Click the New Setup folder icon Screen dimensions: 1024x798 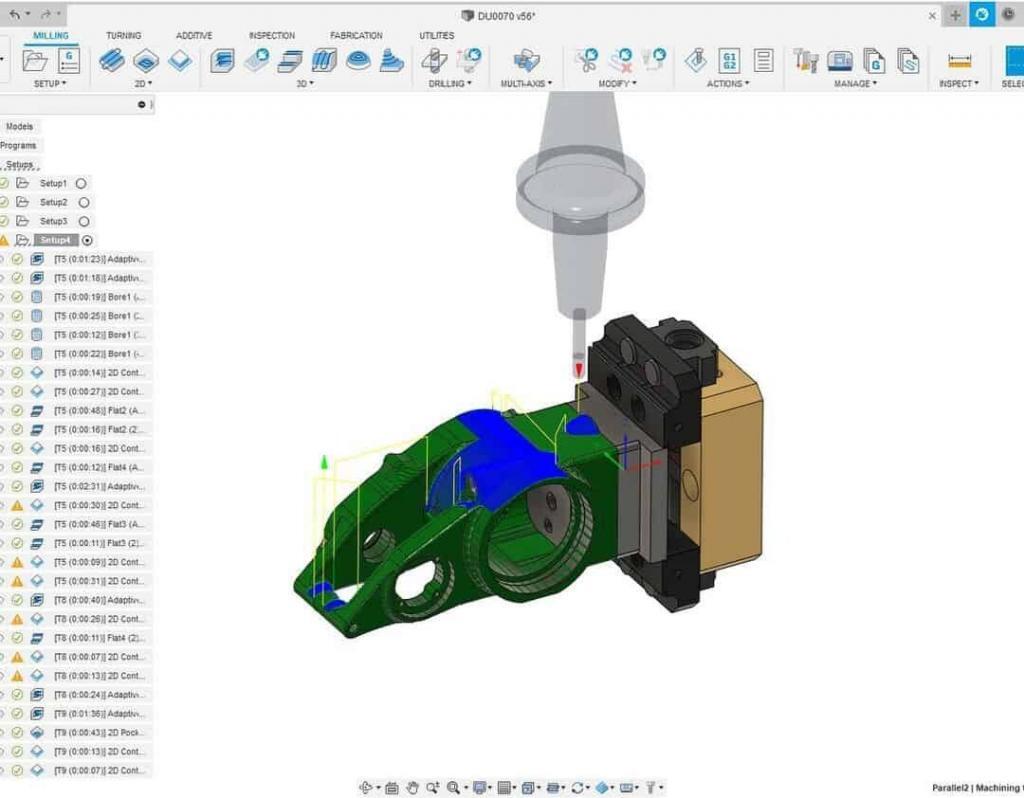coord(35,61)
